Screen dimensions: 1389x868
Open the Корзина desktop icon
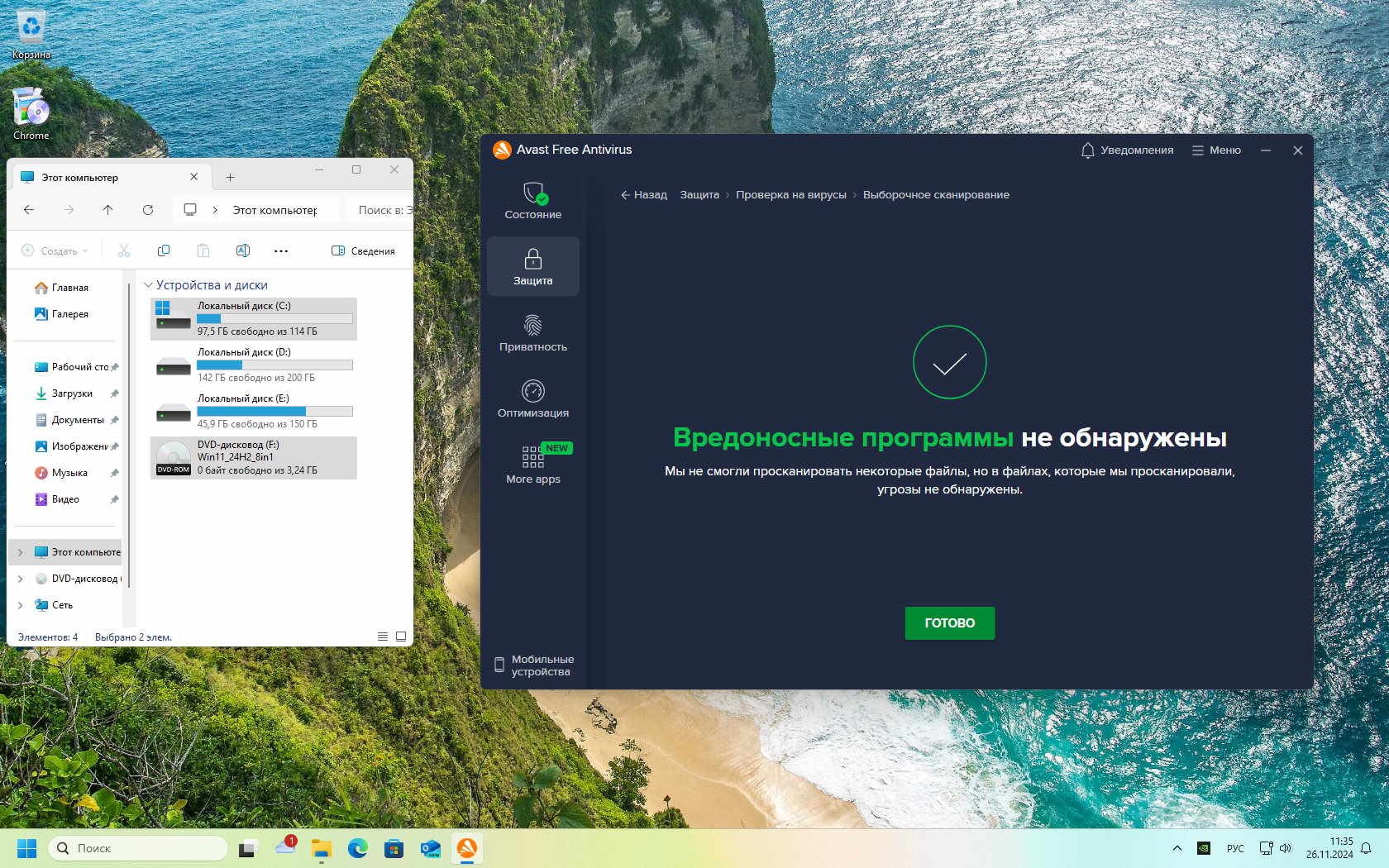pyautogui.click(x=31, y=35)
